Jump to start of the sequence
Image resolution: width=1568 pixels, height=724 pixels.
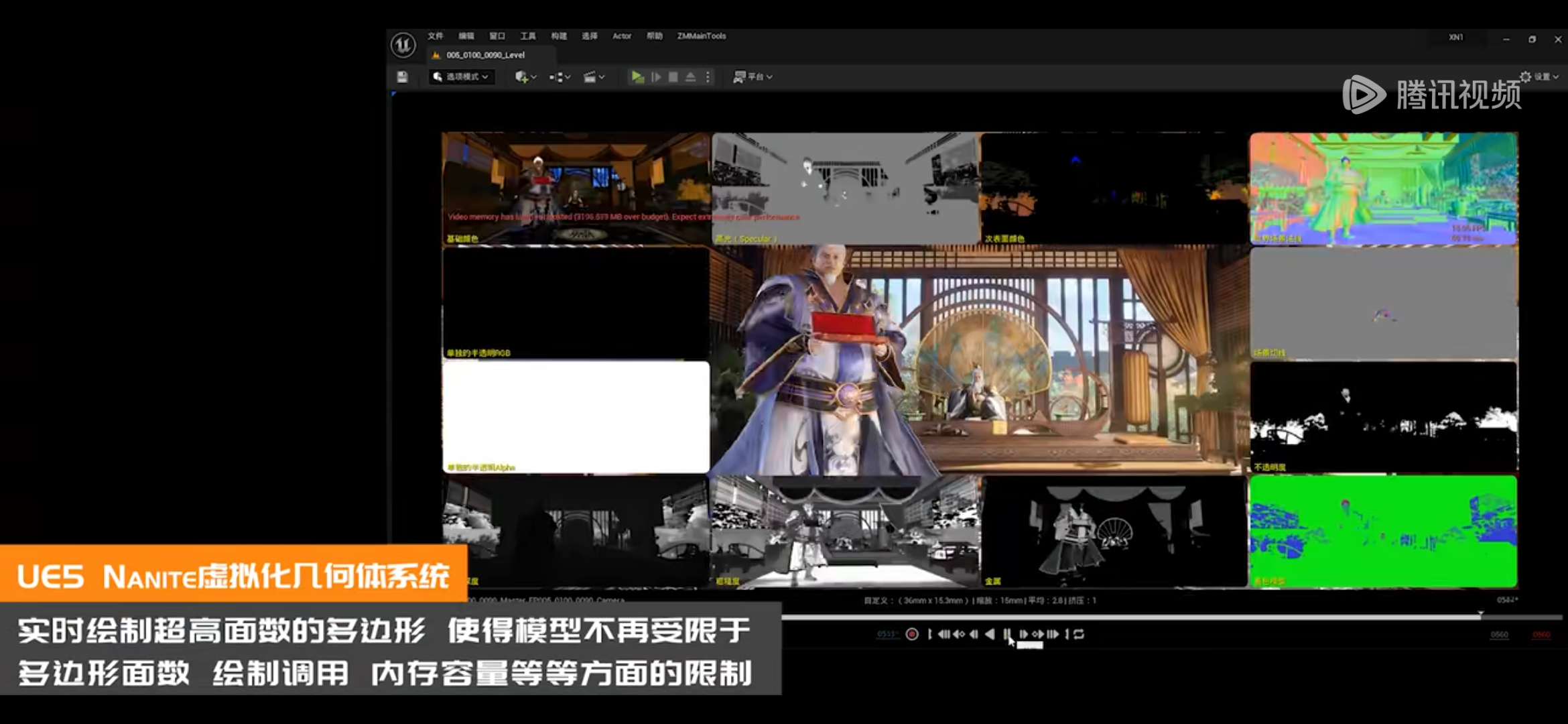[943, 634]
